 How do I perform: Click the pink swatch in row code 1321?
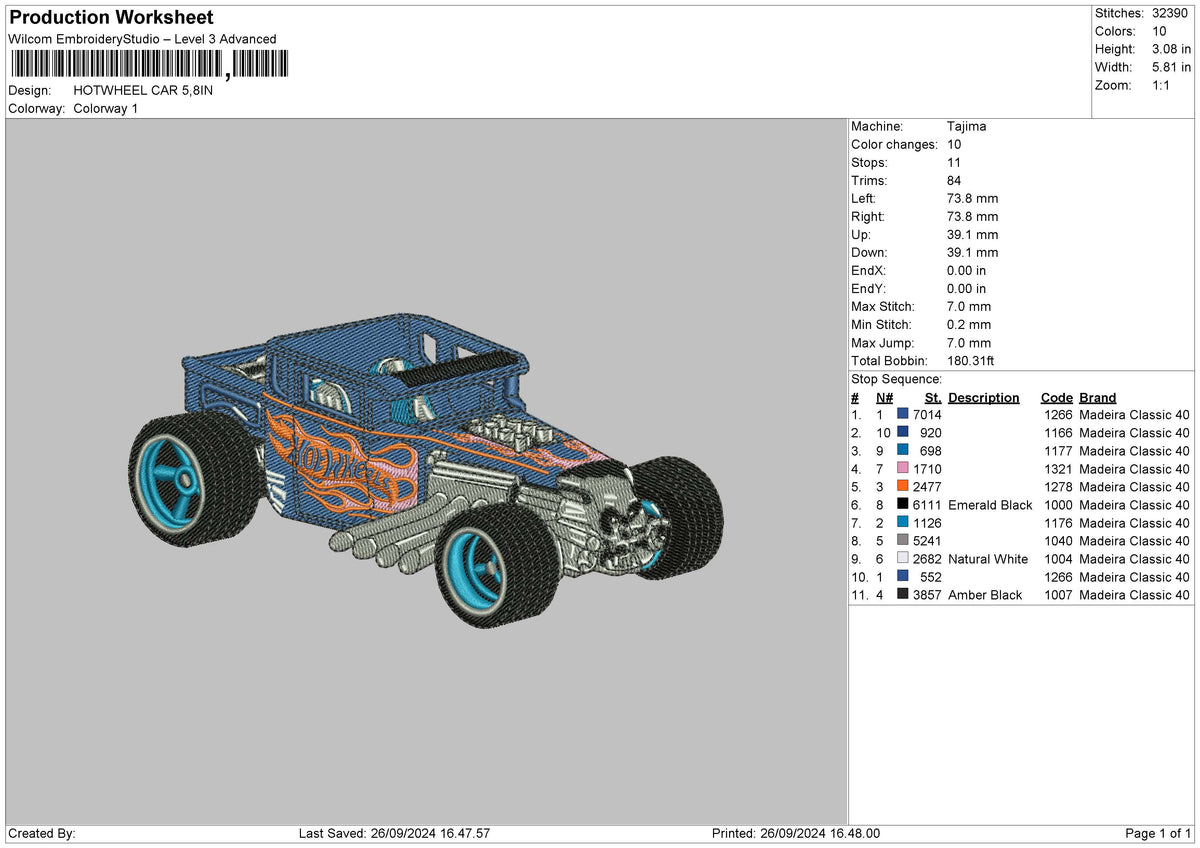pyautogui.click(x=903, y=469)
